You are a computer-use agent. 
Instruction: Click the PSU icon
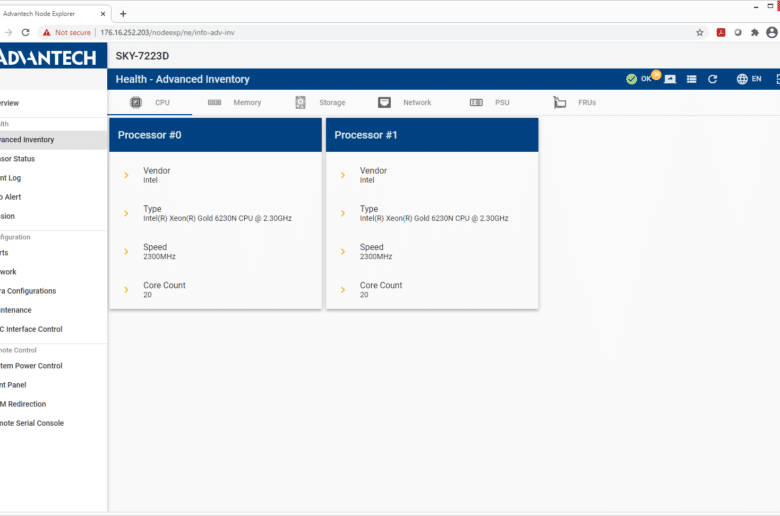click(x=476, y=103)
